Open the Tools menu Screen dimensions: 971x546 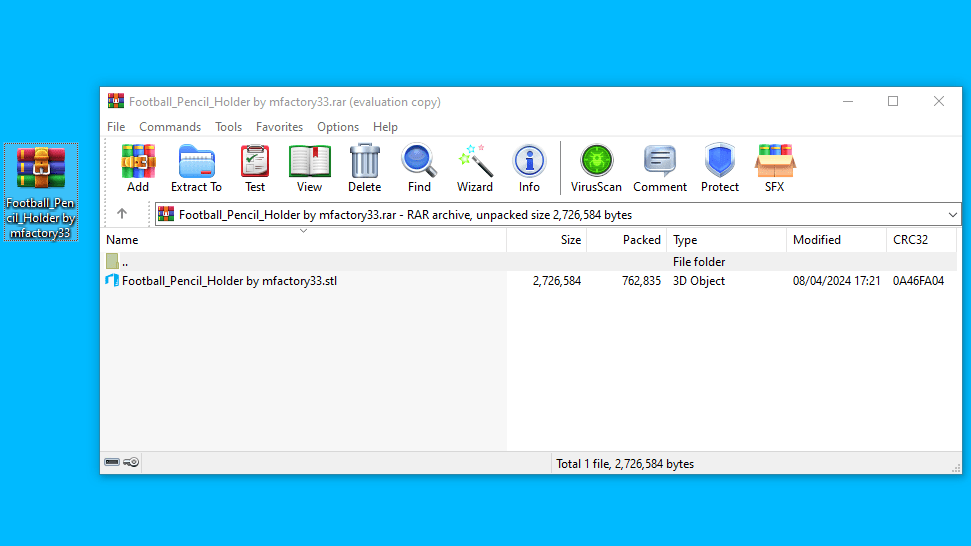(x=229, y=126)
